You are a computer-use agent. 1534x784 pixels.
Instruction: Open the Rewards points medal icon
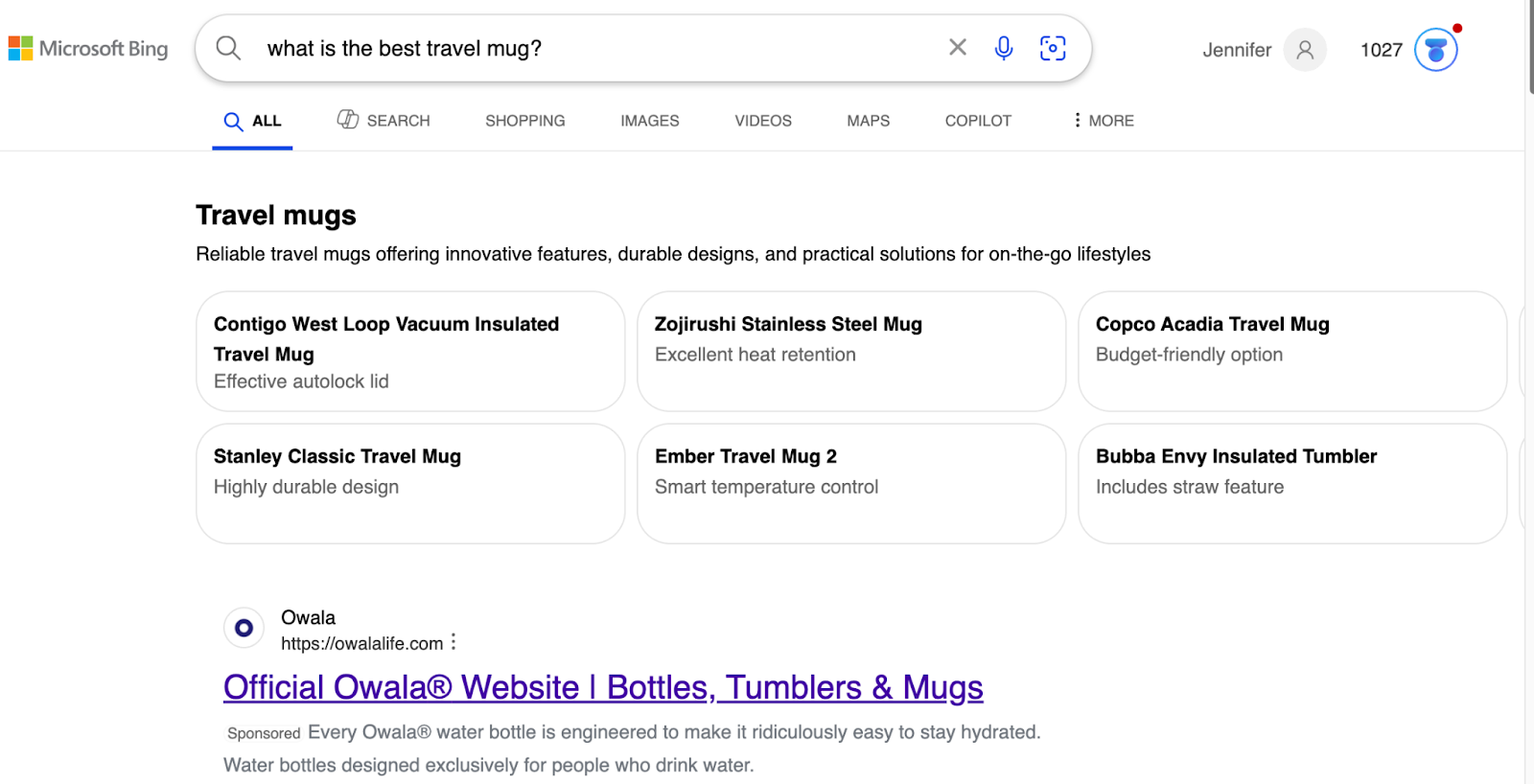pyautogui.click(x=1435, y=50)
